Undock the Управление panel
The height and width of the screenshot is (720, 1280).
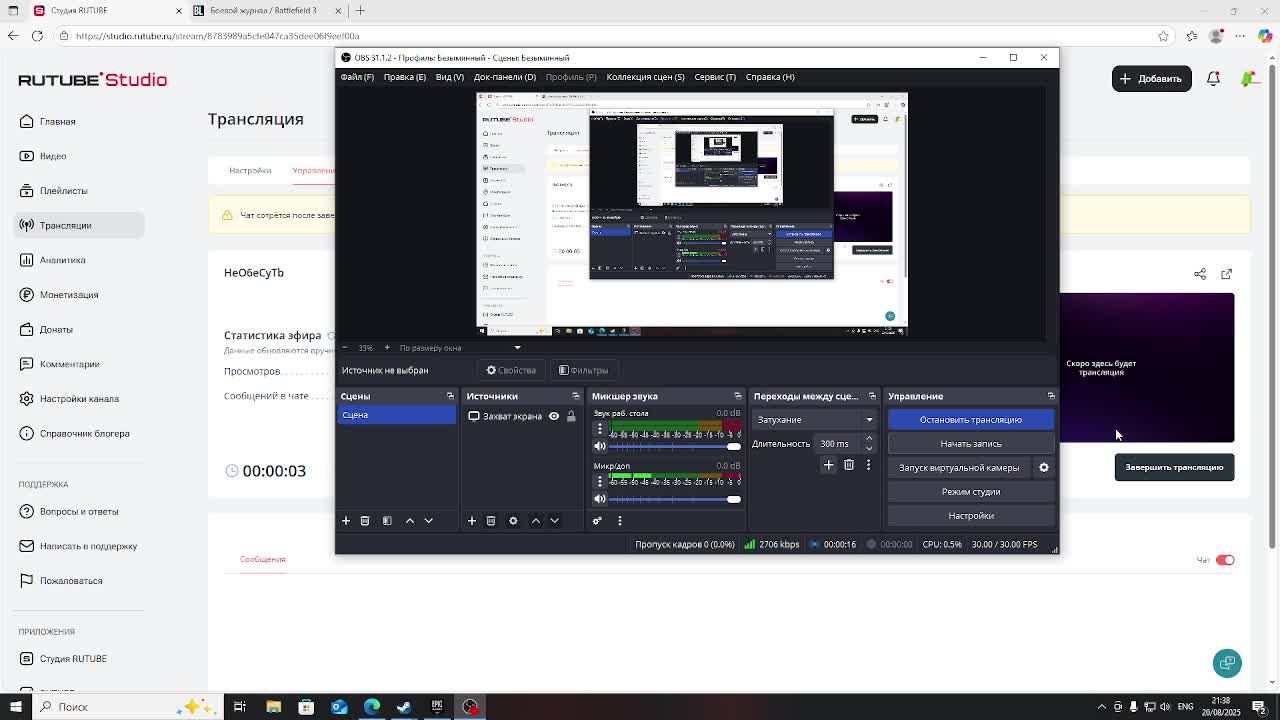[1051, 396]
